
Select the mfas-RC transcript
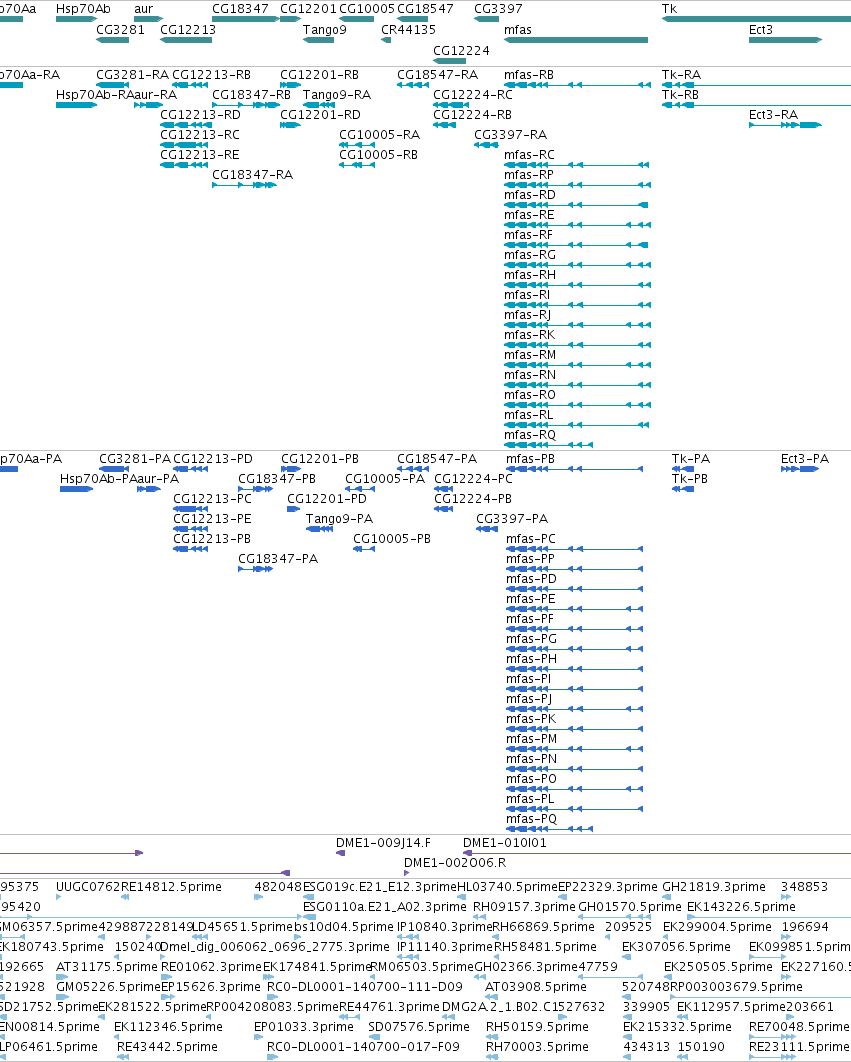(577, 165)
